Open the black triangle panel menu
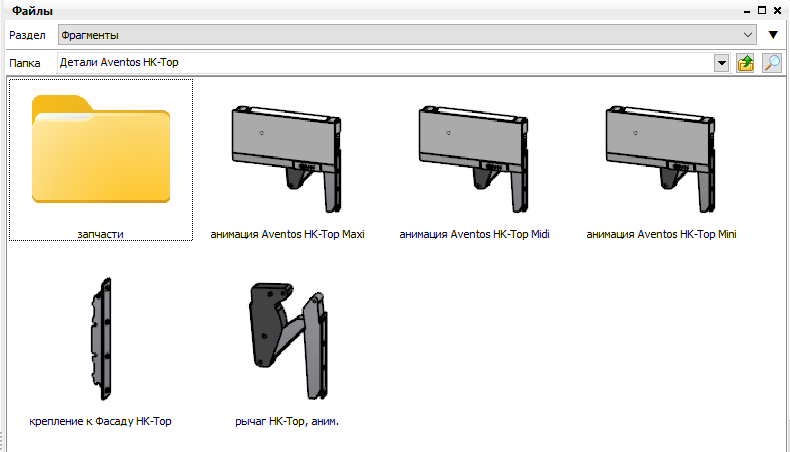Viewport: 790px width, 452px height. [x=773, y=35]
